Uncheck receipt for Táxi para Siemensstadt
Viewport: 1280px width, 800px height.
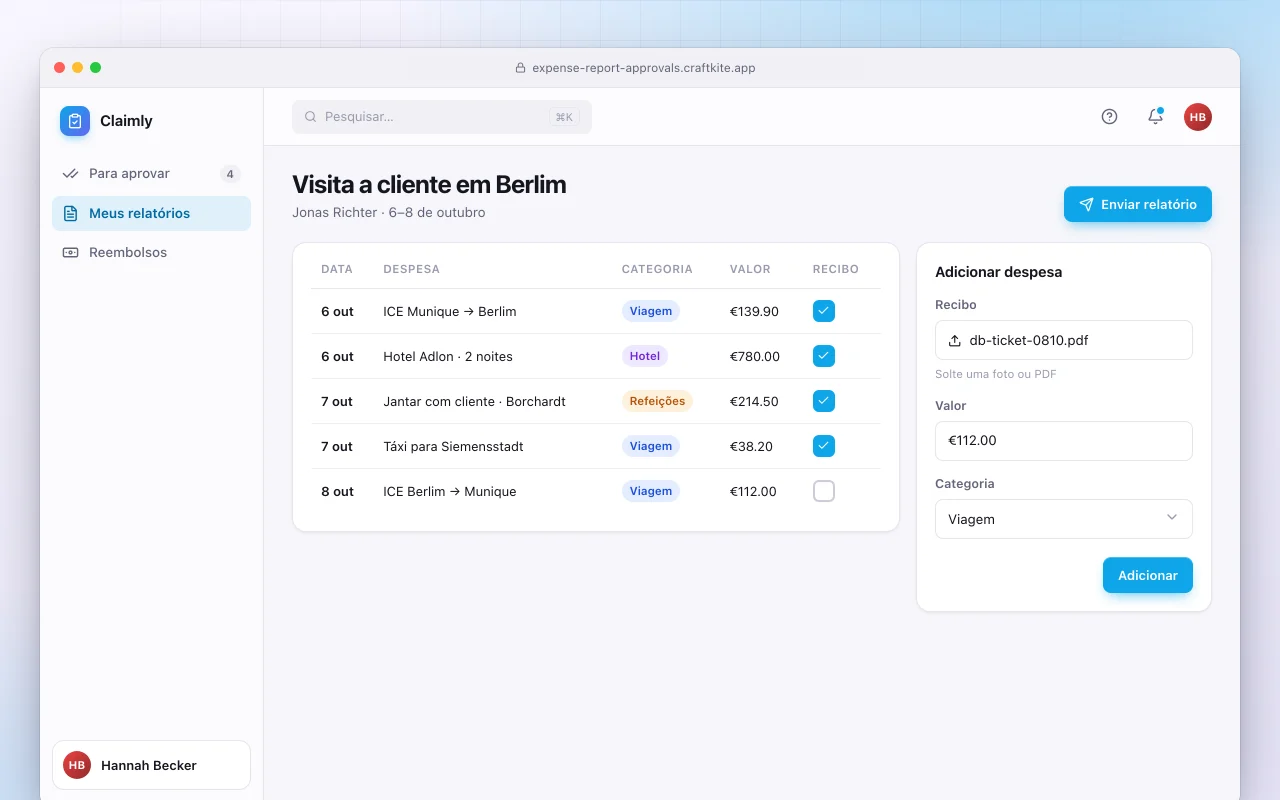point(824,446)
